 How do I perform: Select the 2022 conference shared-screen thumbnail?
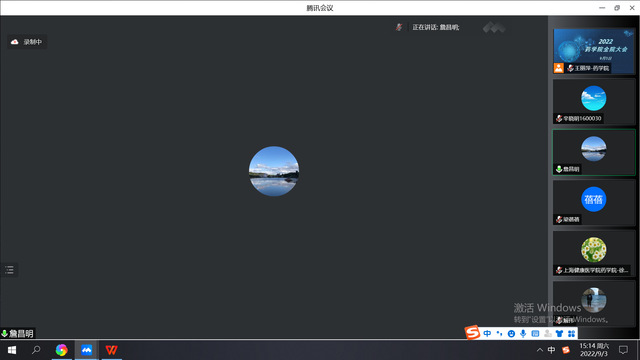[x=594, y=51]
